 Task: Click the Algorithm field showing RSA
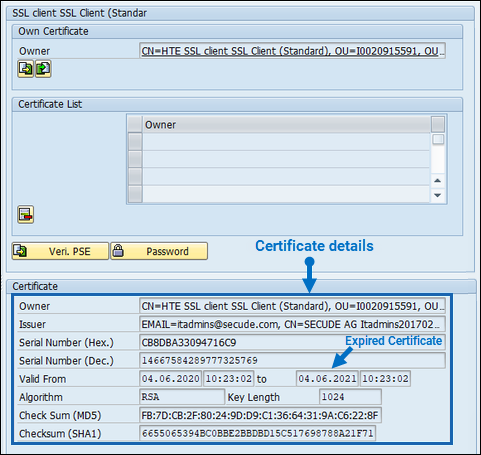pyautogui.click(x=182, y=397)
